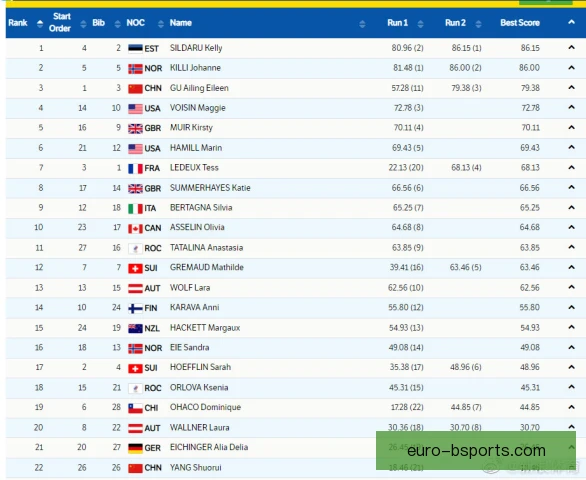Screen dimensions: 586x480
Task: Click Finland flag beside KARAVA Anni
Action: click(135, 308)
